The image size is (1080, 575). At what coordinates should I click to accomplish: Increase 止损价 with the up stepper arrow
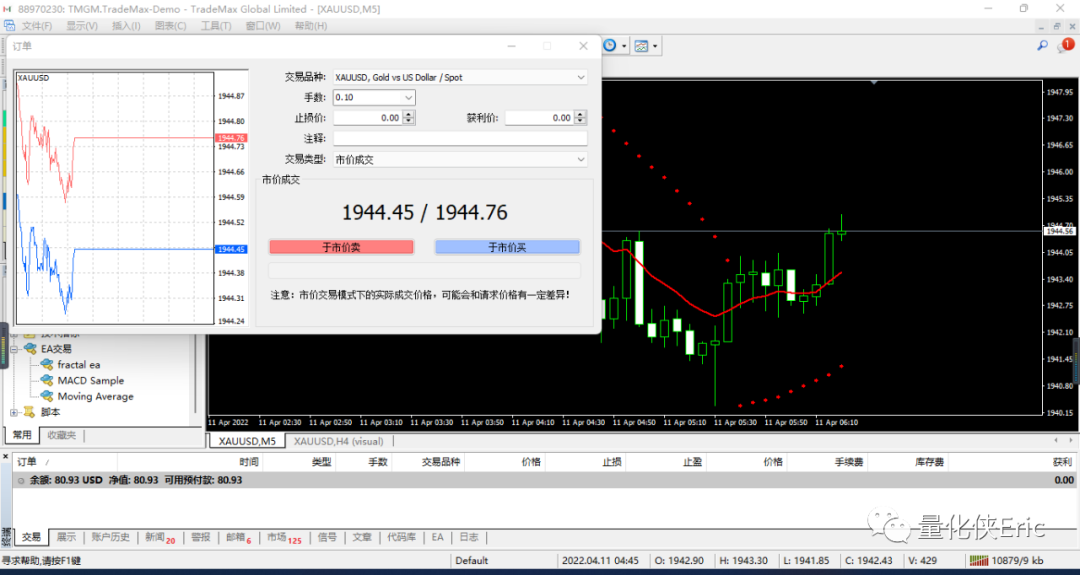[408, 114]
